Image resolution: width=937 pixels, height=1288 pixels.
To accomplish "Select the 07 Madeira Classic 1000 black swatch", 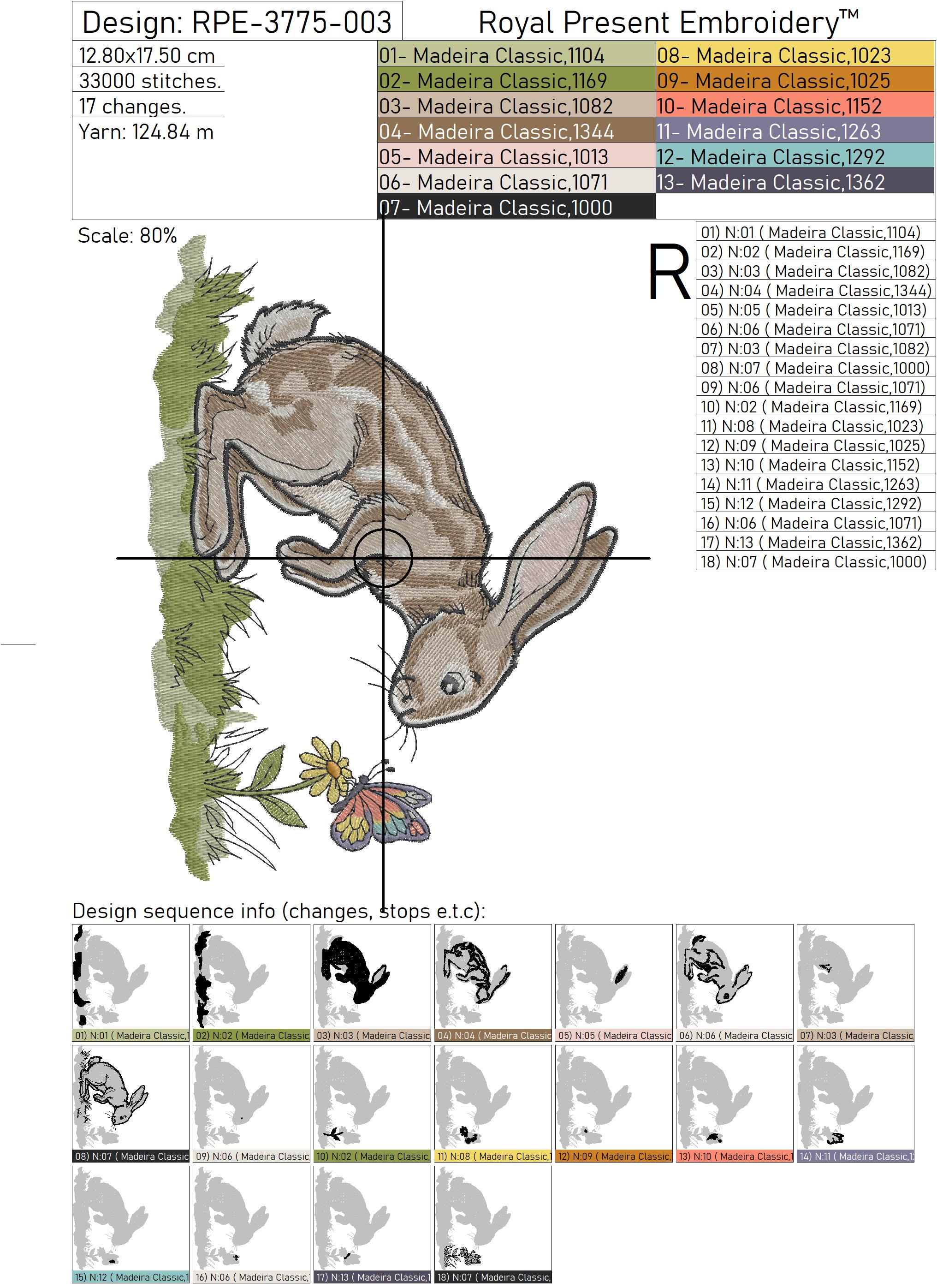I will tap(516, 208).
